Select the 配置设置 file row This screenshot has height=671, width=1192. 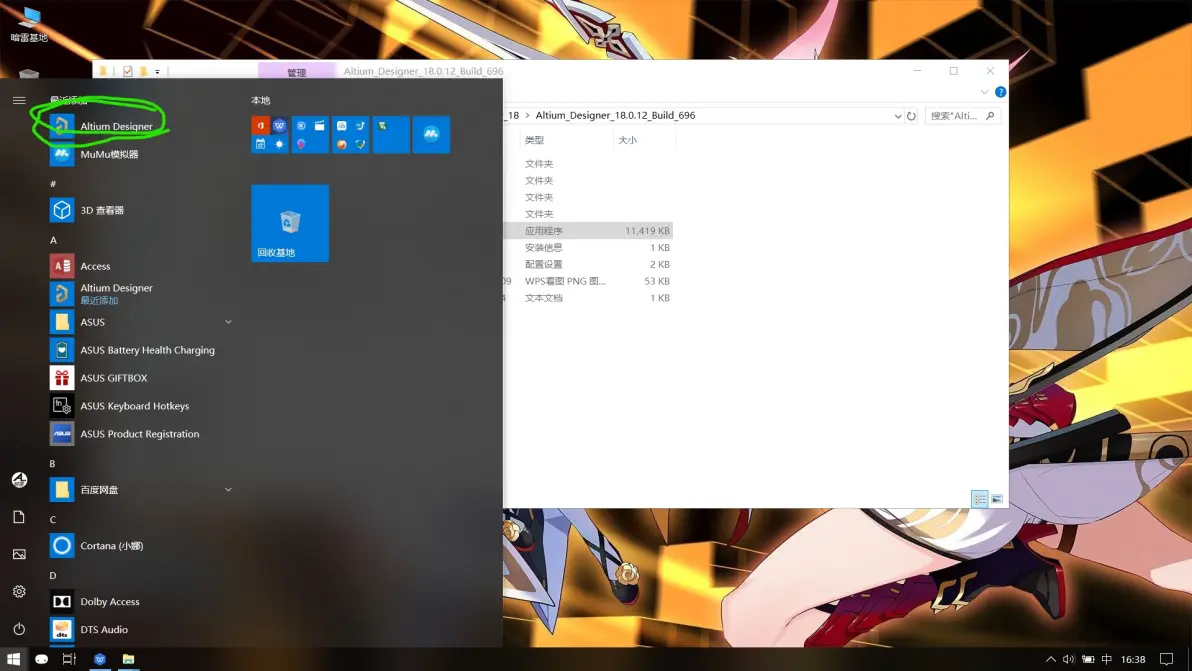pyautogui.click(x=588, y=264)
